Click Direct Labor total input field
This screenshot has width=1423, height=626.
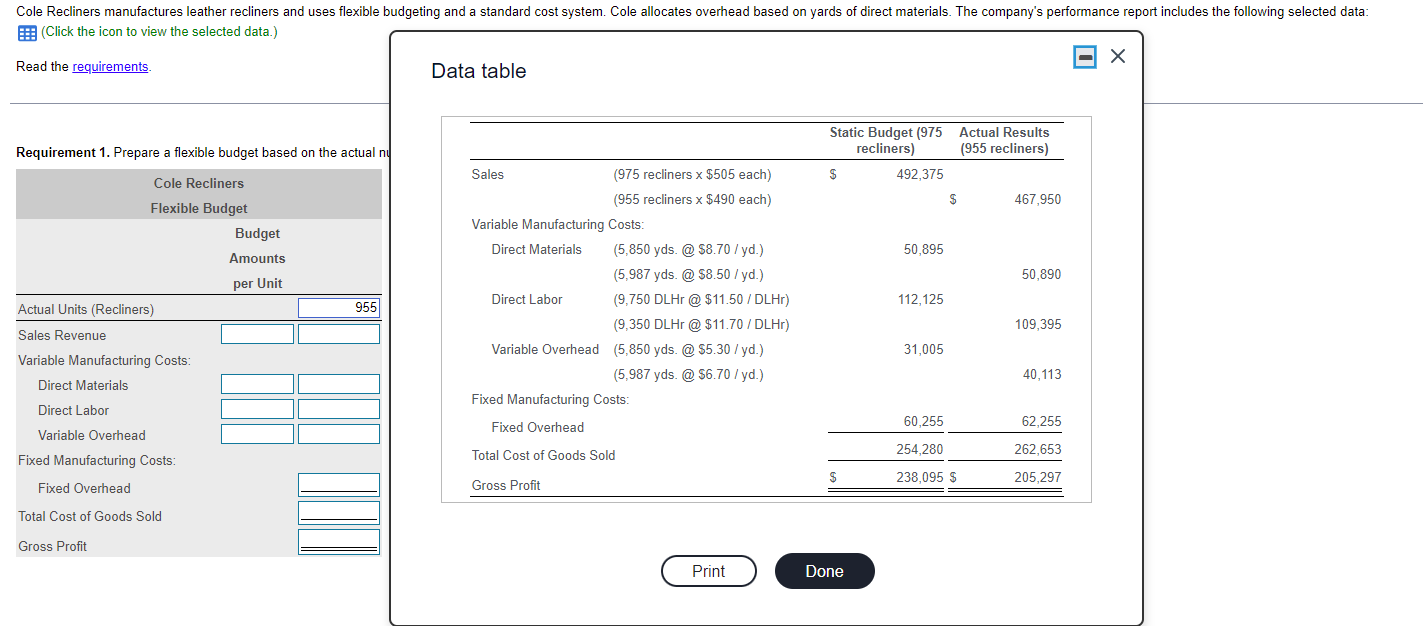click(339, 409)
